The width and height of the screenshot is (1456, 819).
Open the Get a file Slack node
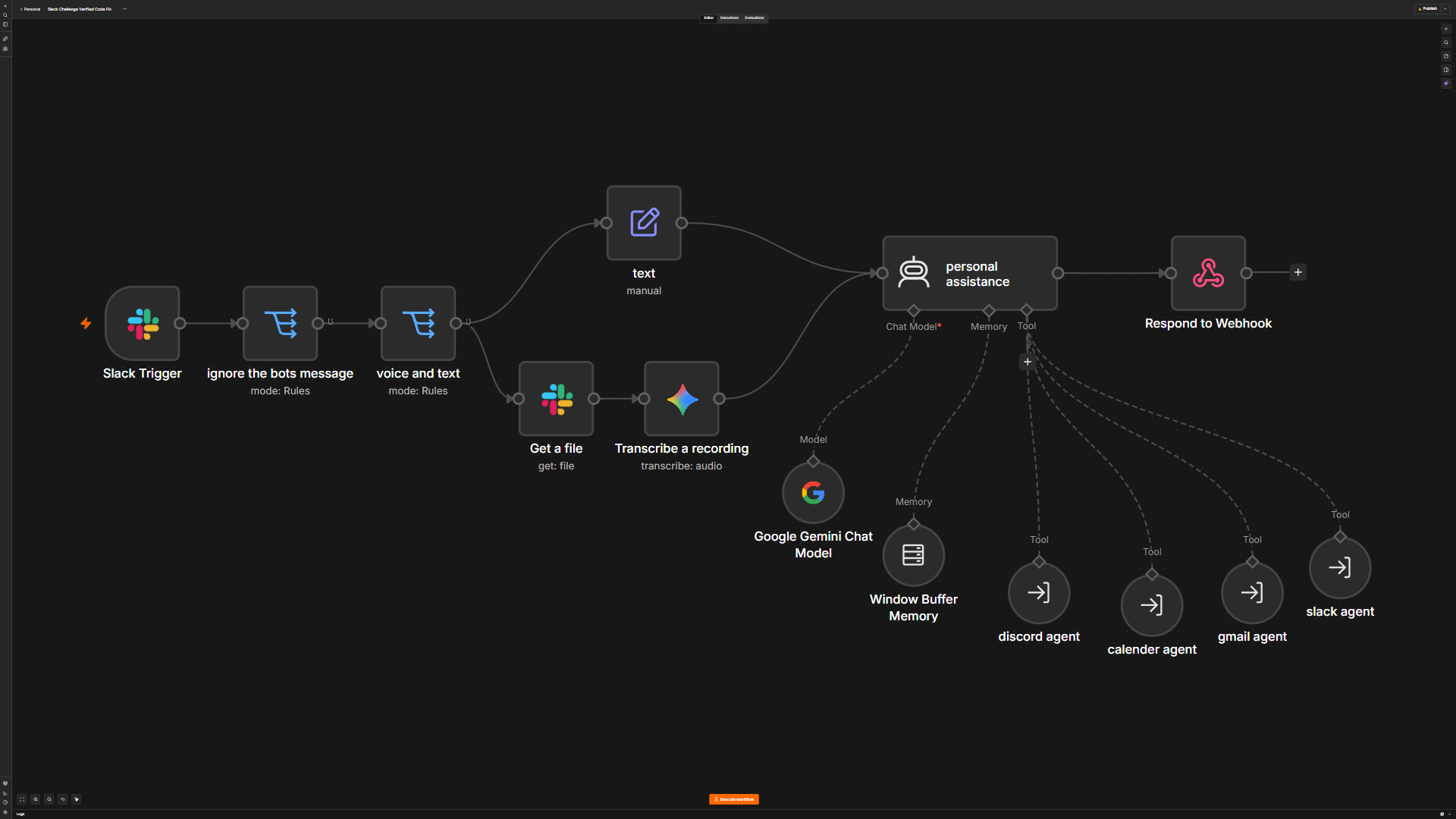point(556,399)
